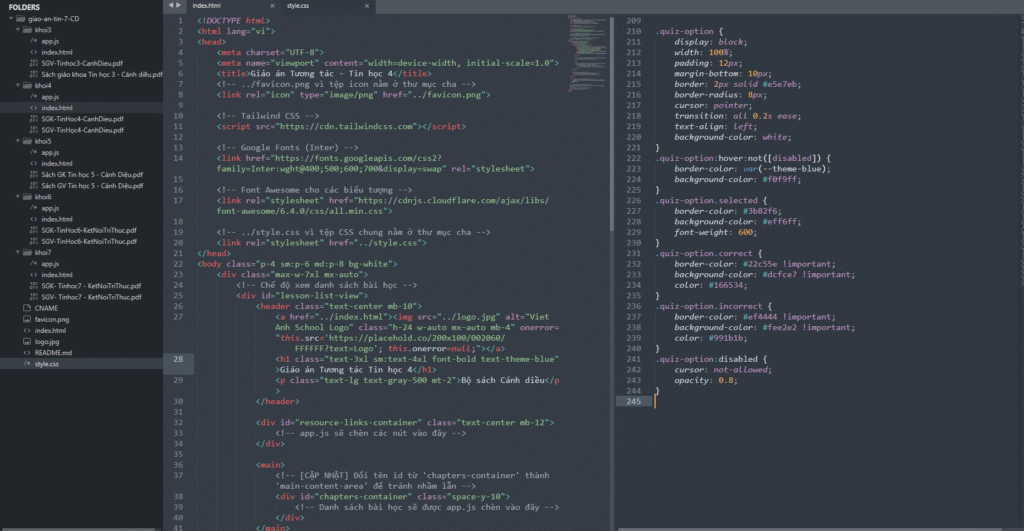Click the logo.jpg image icon
This screenshot has width=1024, height=531.
[x=27, y=342]
